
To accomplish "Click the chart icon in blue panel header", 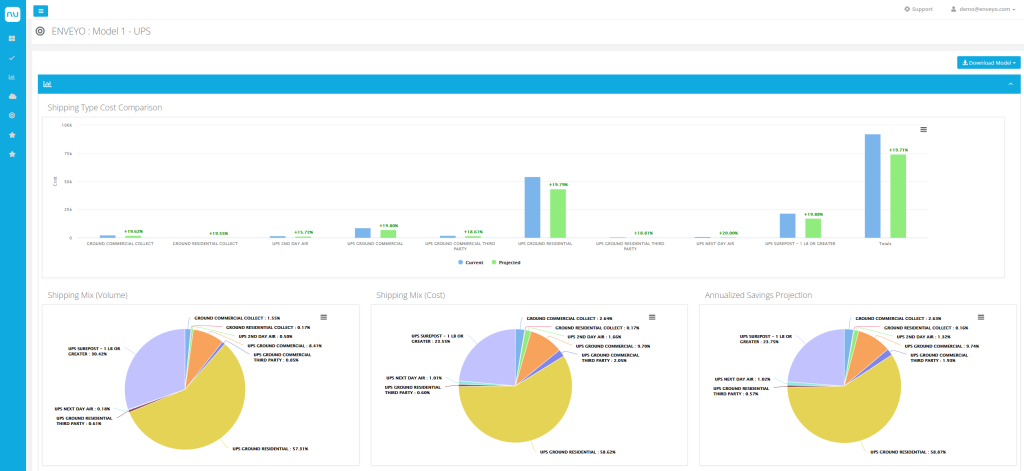I will pos(47,85).
